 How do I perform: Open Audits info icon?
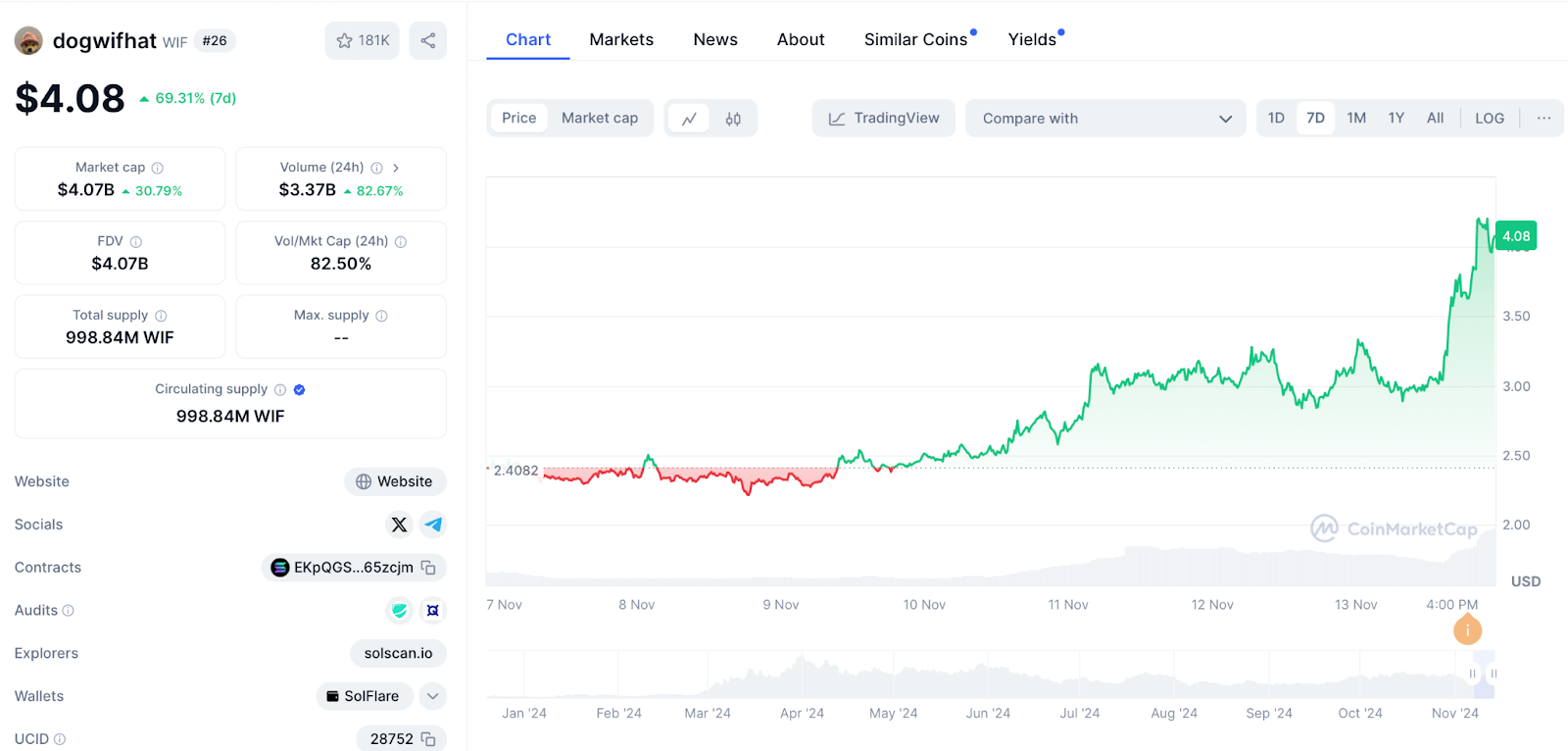pyautogui.click(x=69, y=610)
